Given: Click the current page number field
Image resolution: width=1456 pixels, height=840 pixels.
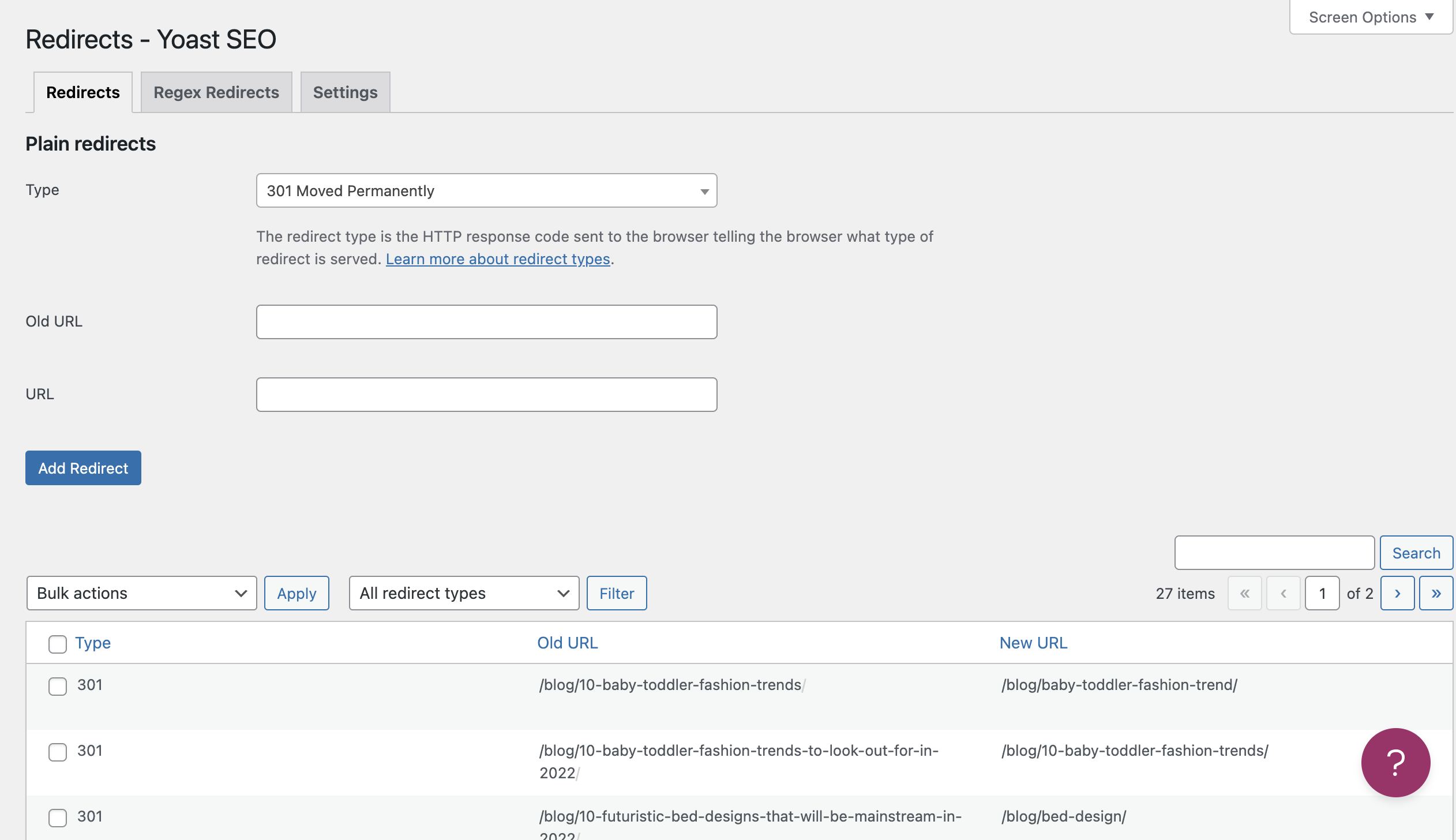Looking at the screenshot, I should point(1322,593).
